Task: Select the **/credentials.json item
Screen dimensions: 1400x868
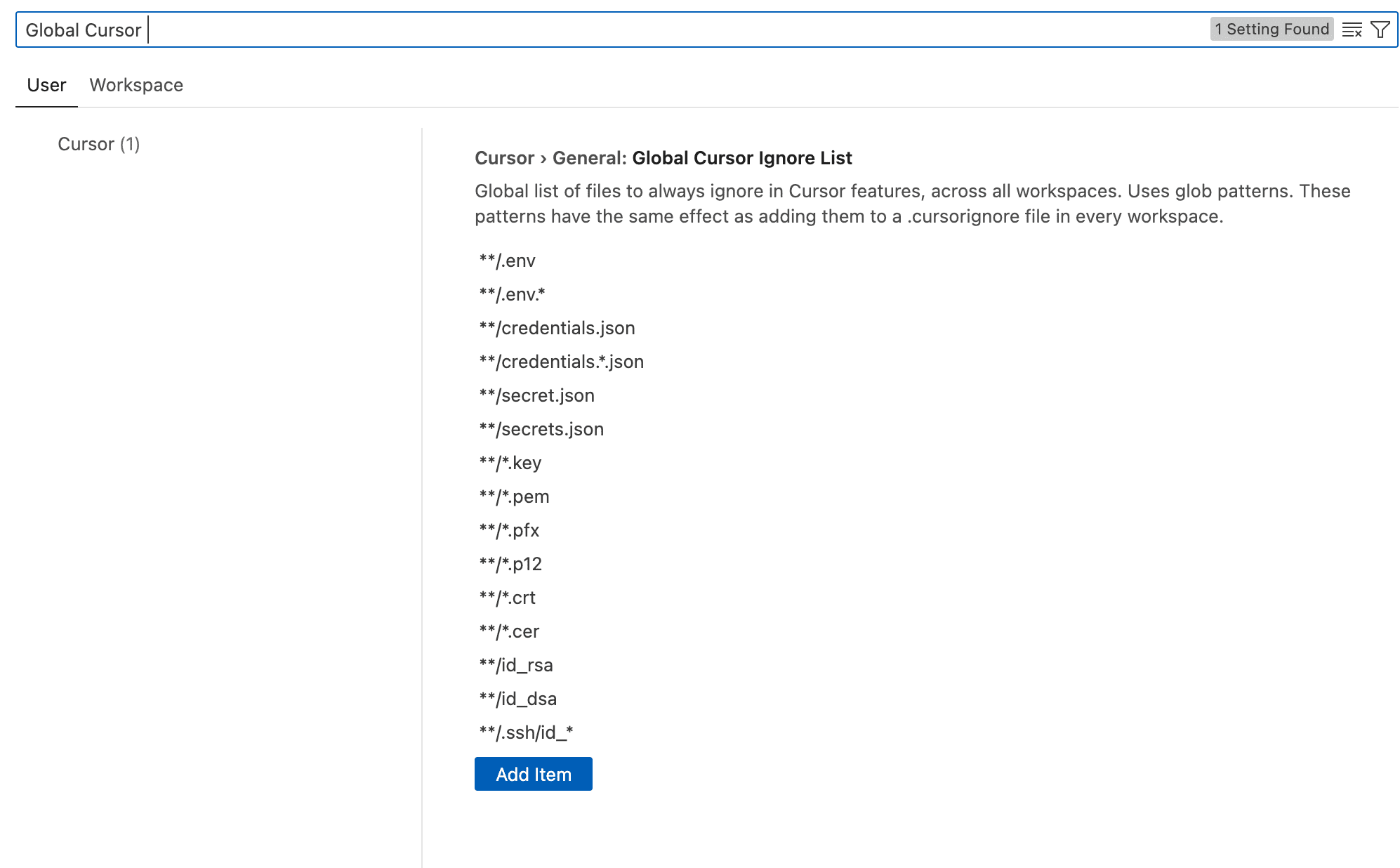Action: (557, 328)
